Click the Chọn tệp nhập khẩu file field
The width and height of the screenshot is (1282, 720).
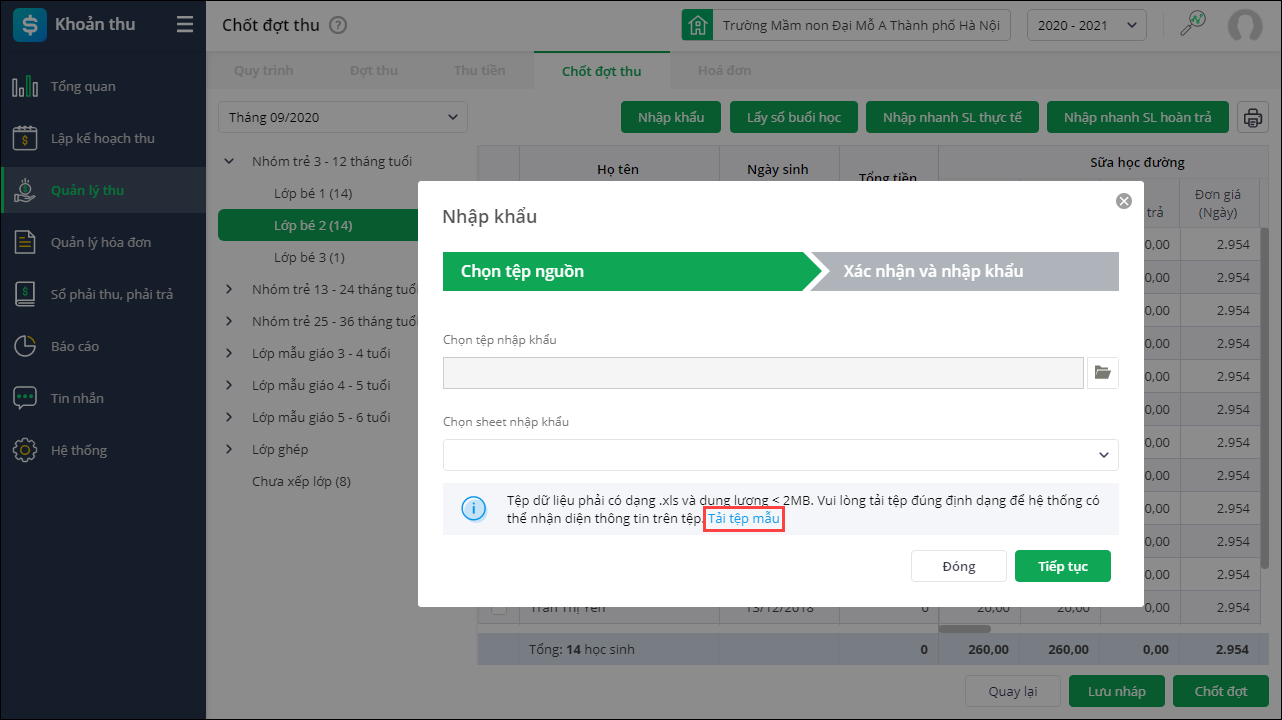tap(763, 372)
